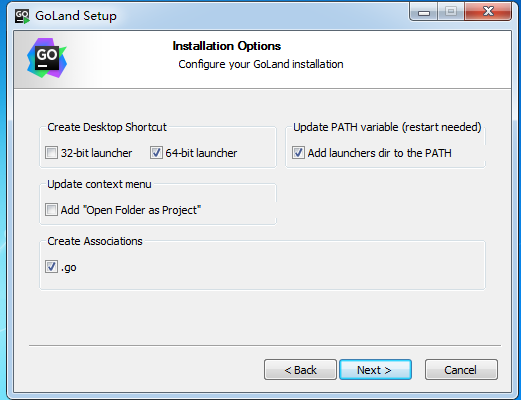Click the Configure your GoLand installation subtitle
Screen dimensions: 521x400
pos(261,64)
